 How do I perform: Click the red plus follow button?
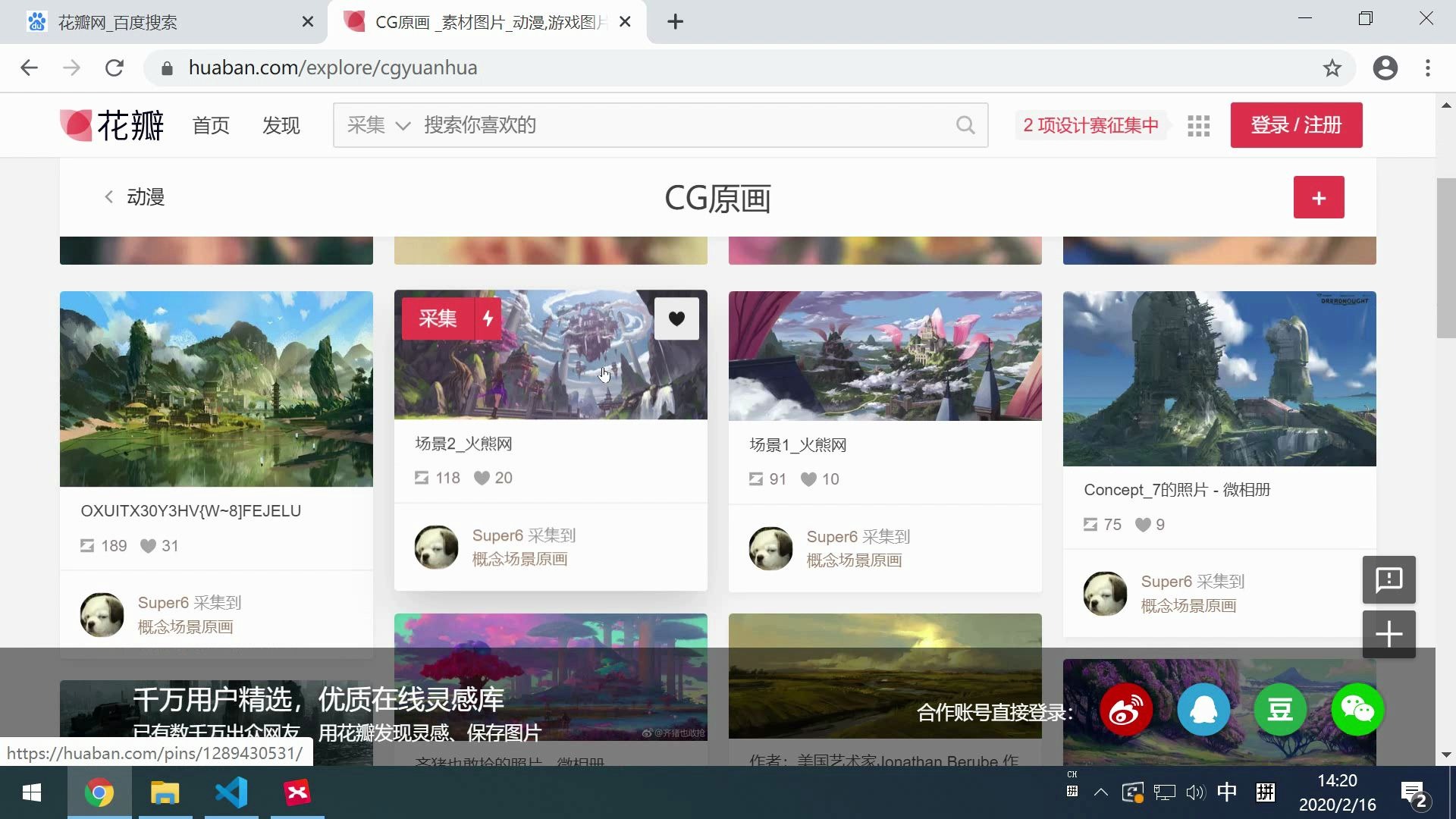(1319, 197)
